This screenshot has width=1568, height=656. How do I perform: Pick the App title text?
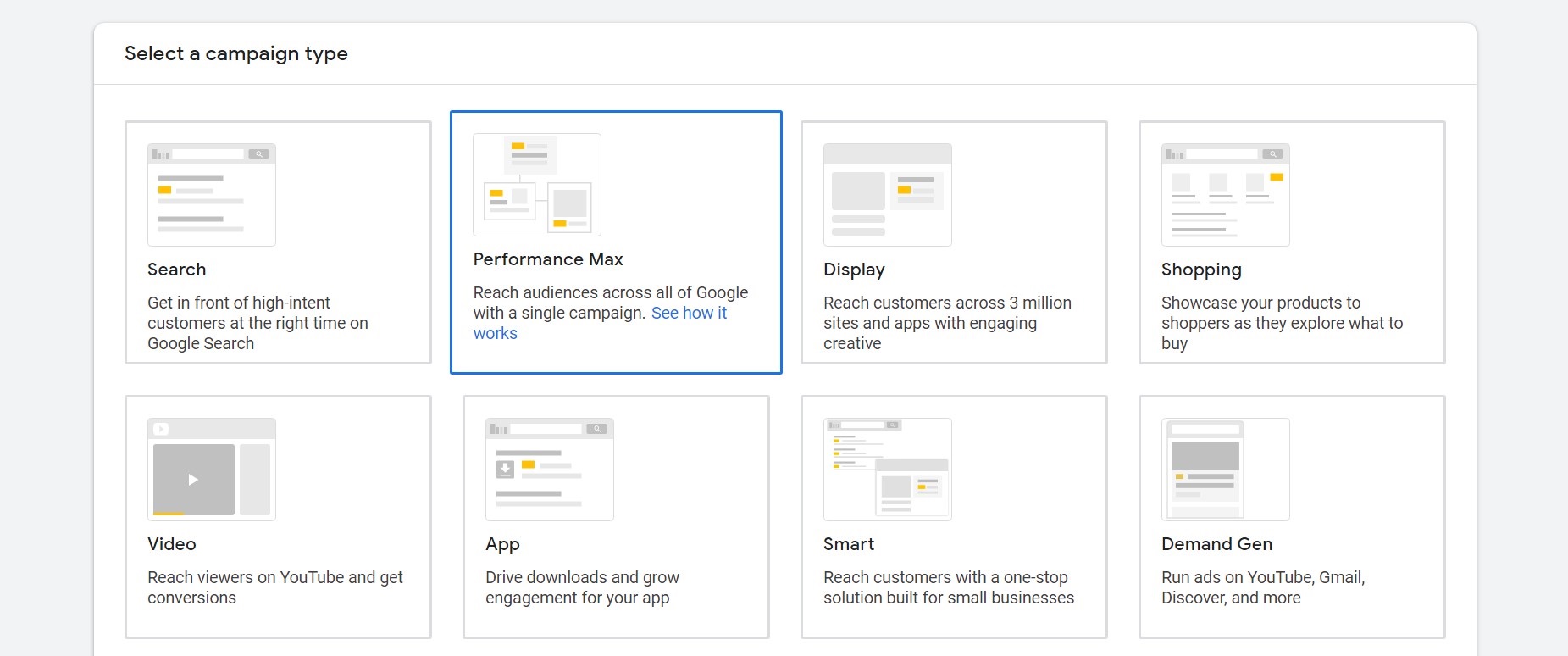point(502,544)
